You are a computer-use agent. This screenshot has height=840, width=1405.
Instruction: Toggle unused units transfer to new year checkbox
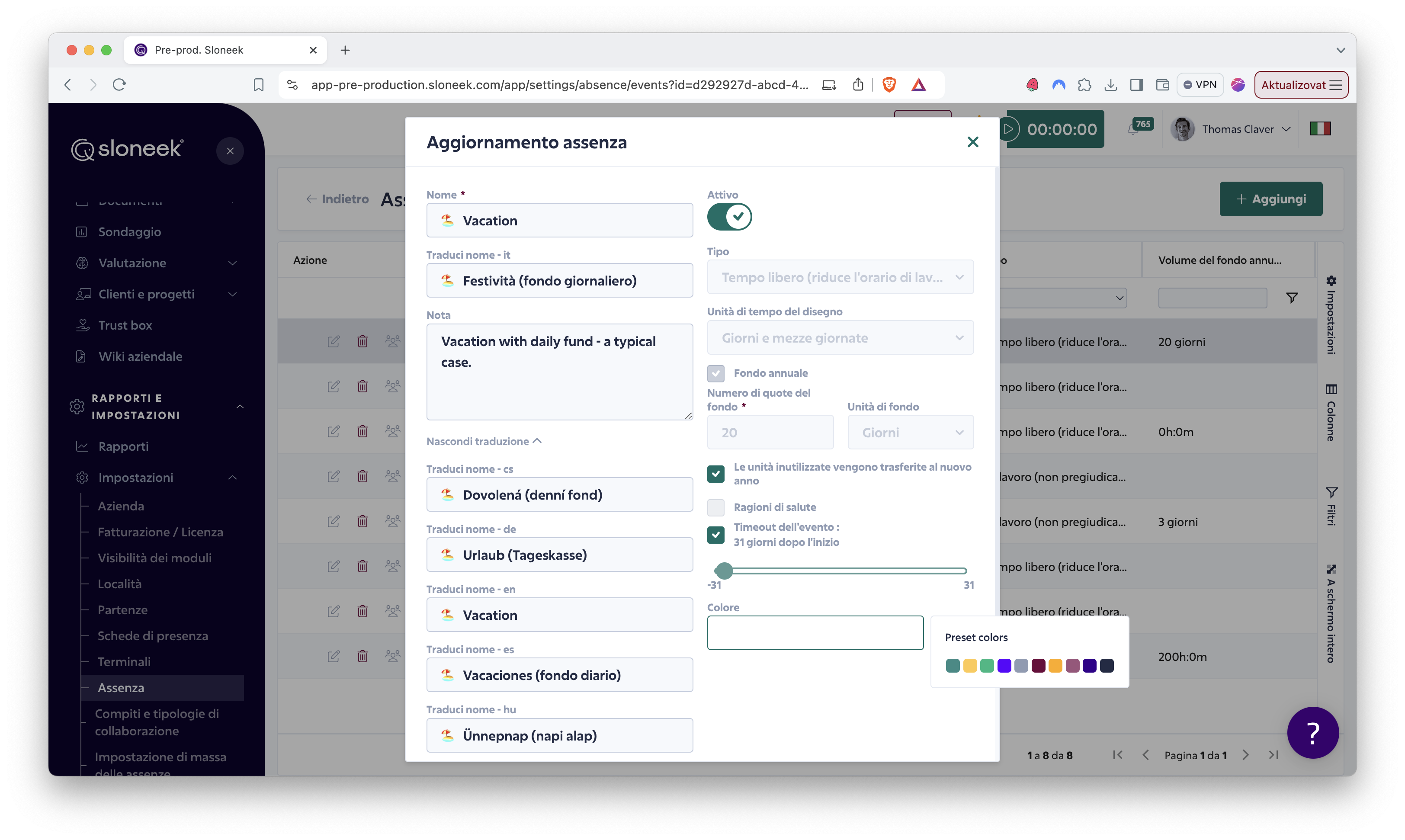[715, 474]
